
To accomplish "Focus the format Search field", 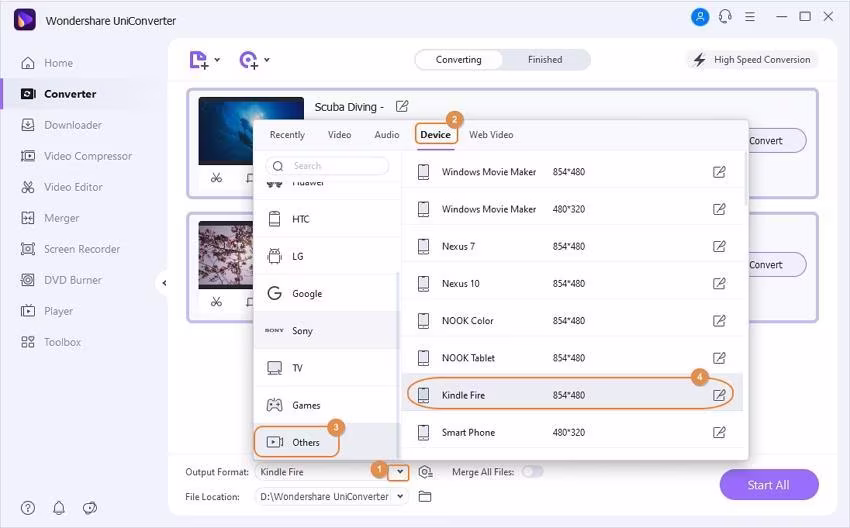I will (x=327, y=166).
